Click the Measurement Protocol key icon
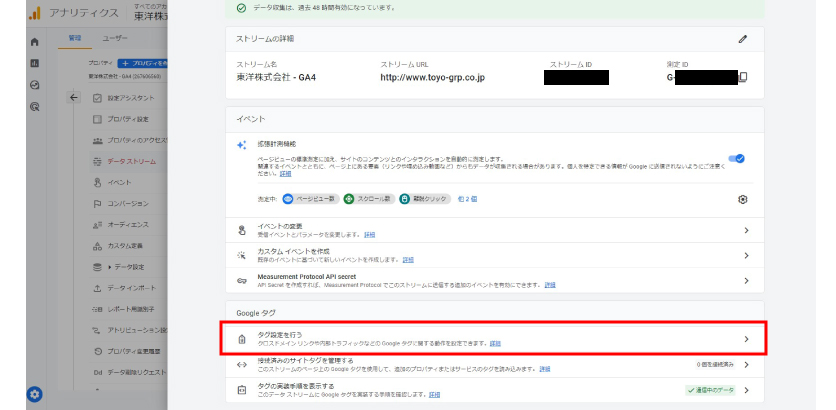The width and height of the screenshot is (836, 410). [x=242, y=280]
